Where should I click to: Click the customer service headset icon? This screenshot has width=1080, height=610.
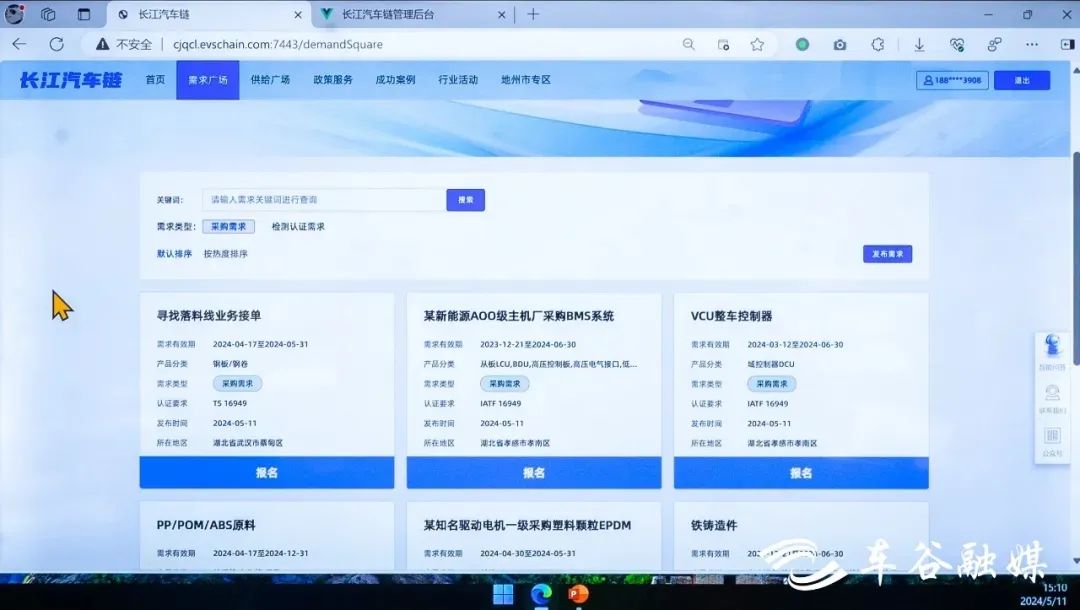click(1052, 394)
